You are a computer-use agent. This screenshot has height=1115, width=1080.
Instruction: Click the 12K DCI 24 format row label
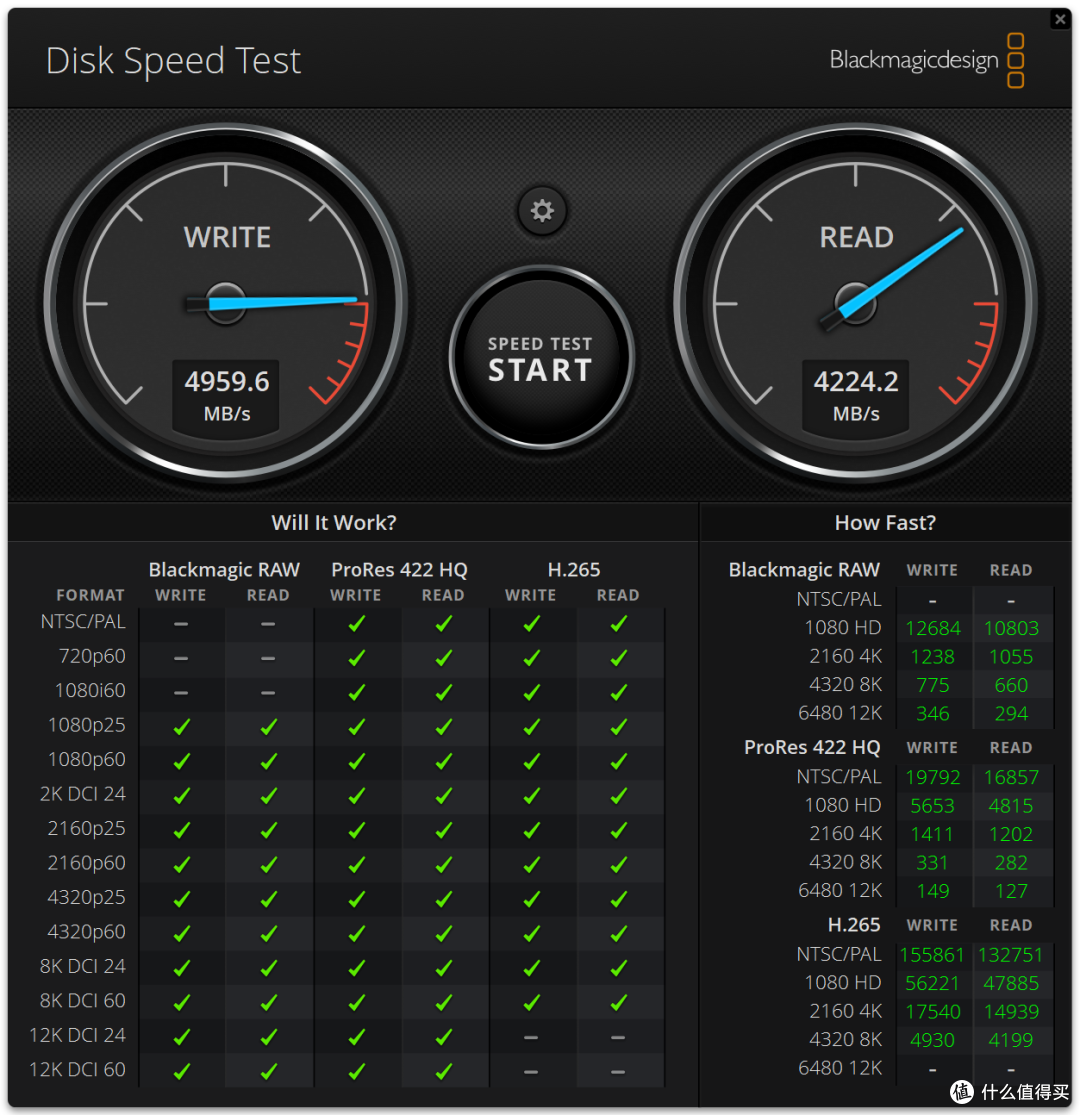click(x=77, y=1035)
